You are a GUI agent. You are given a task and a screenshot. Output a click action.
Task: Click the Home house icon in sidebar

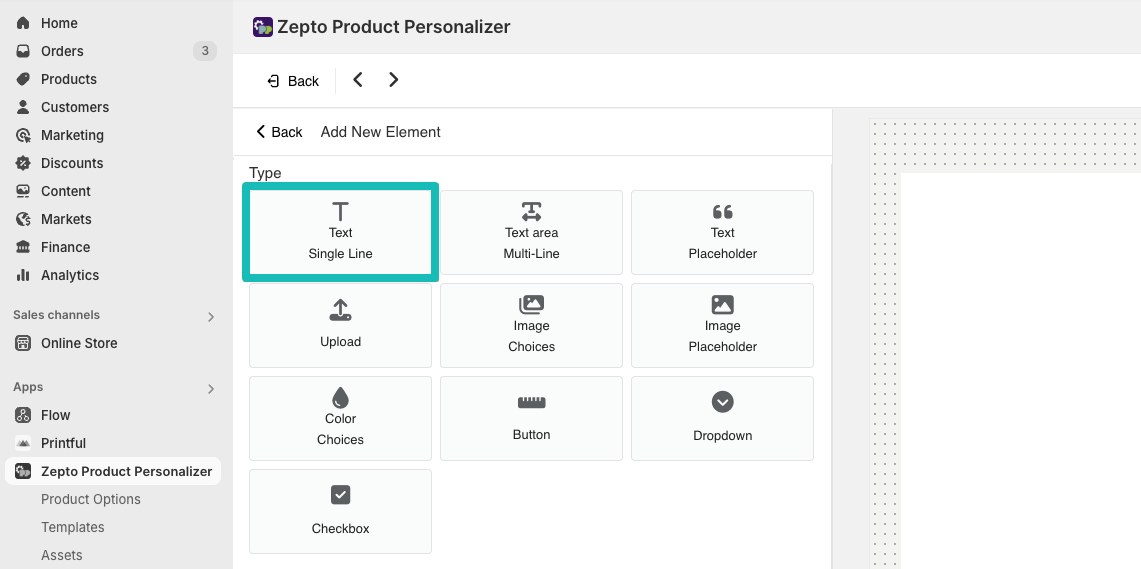pyautogui.click(x=23, y=23)
